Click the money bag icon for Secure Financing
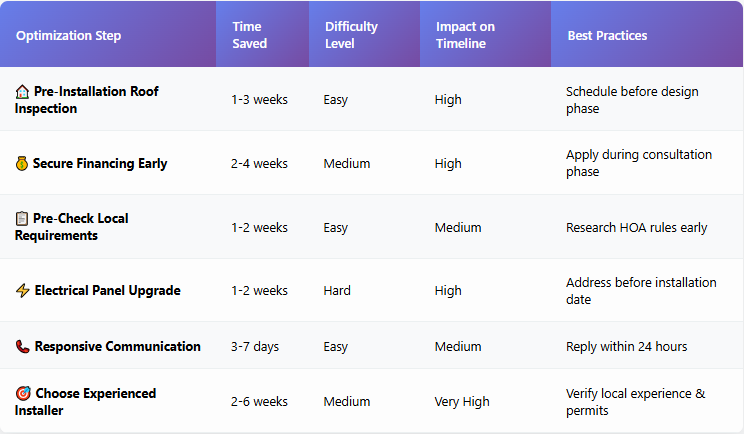Screen dimensions: 744x434 (x=22, y=164)
